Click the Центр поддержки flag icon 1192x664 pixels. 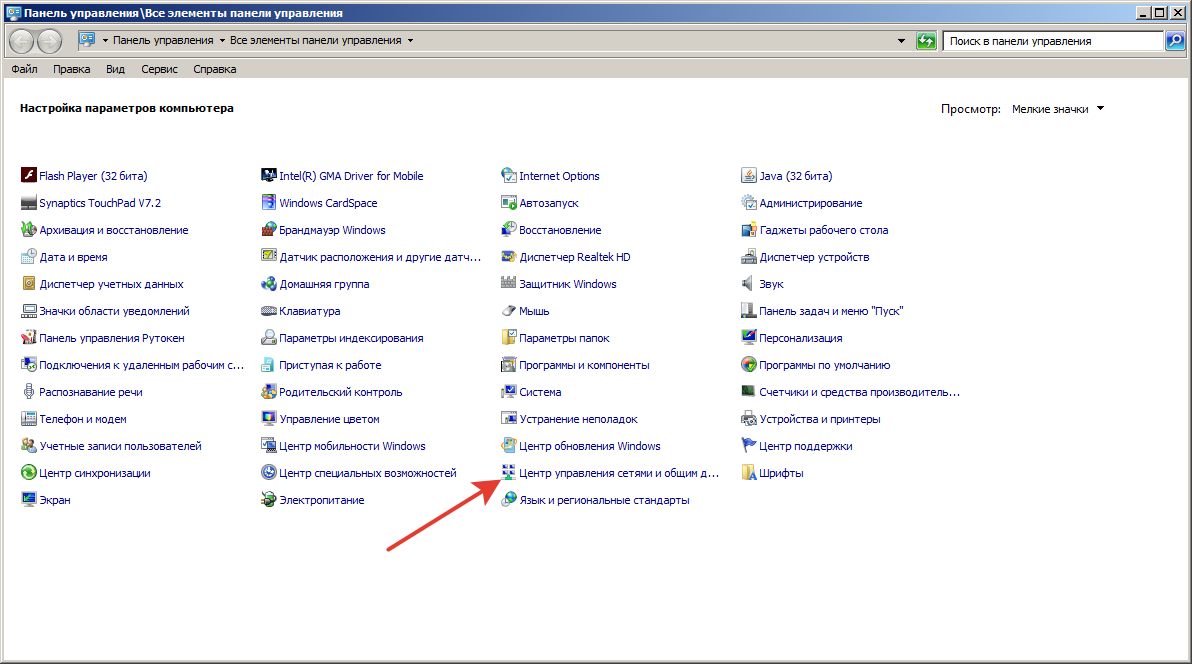click(749, 446)
